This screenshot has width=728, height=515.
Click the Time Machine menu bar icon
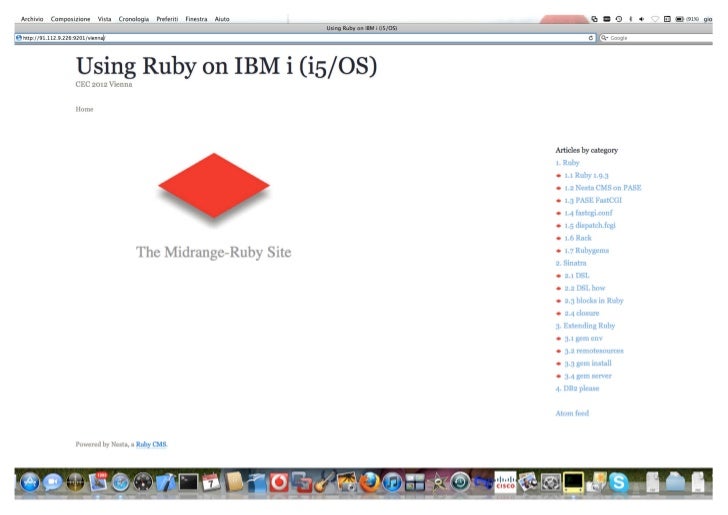(x=619, y=19)
